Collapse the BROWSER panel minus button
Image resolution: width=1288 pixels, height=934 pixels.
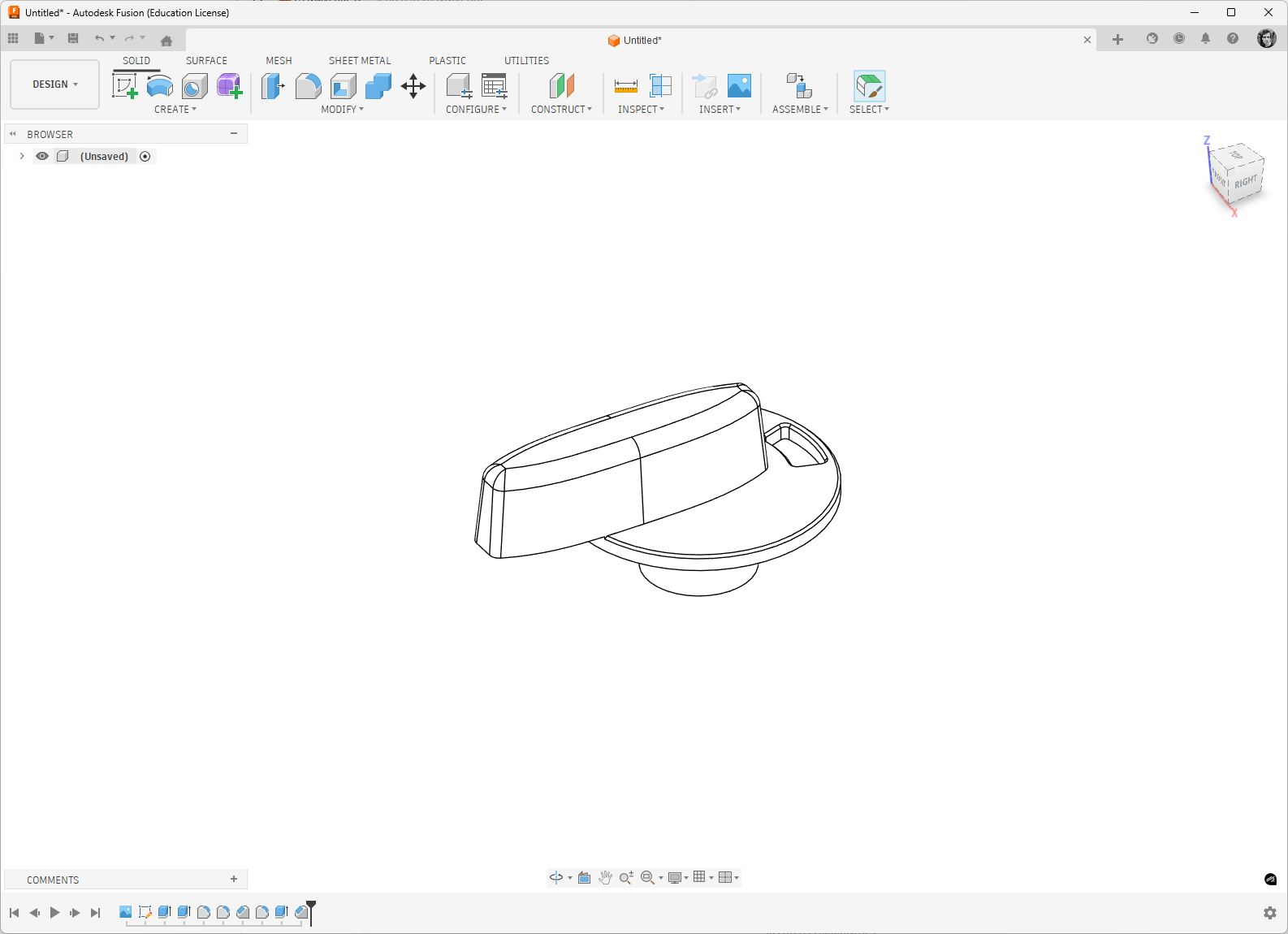[234, 134]
